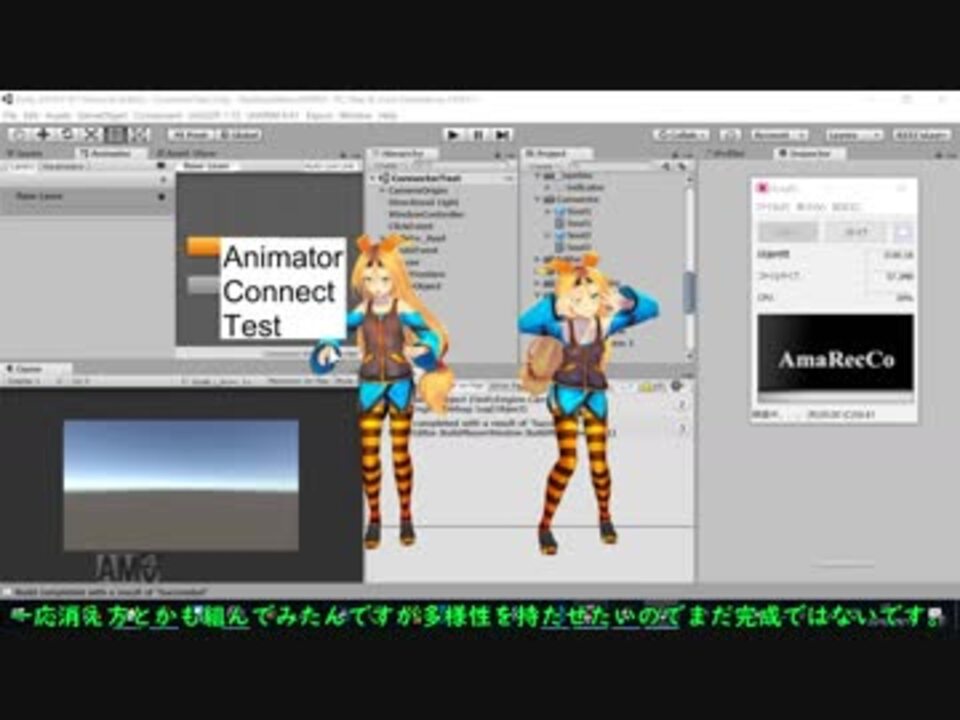The height and width of the screenshot is (720, 960).
Task: Open the editor Layout dropdown
Action: click(922, 135)
